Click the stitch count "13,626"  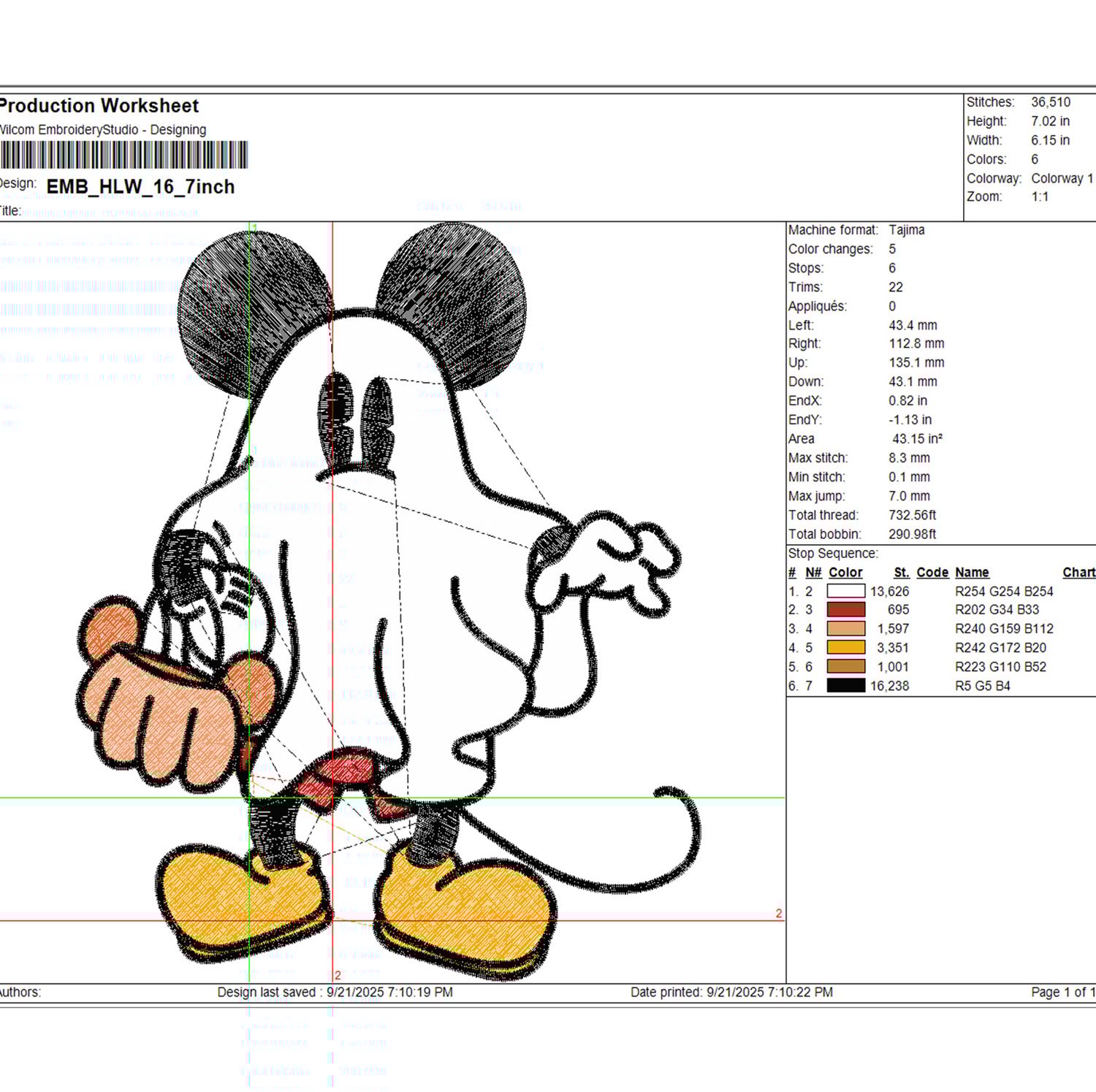click(x=889, y=592)
